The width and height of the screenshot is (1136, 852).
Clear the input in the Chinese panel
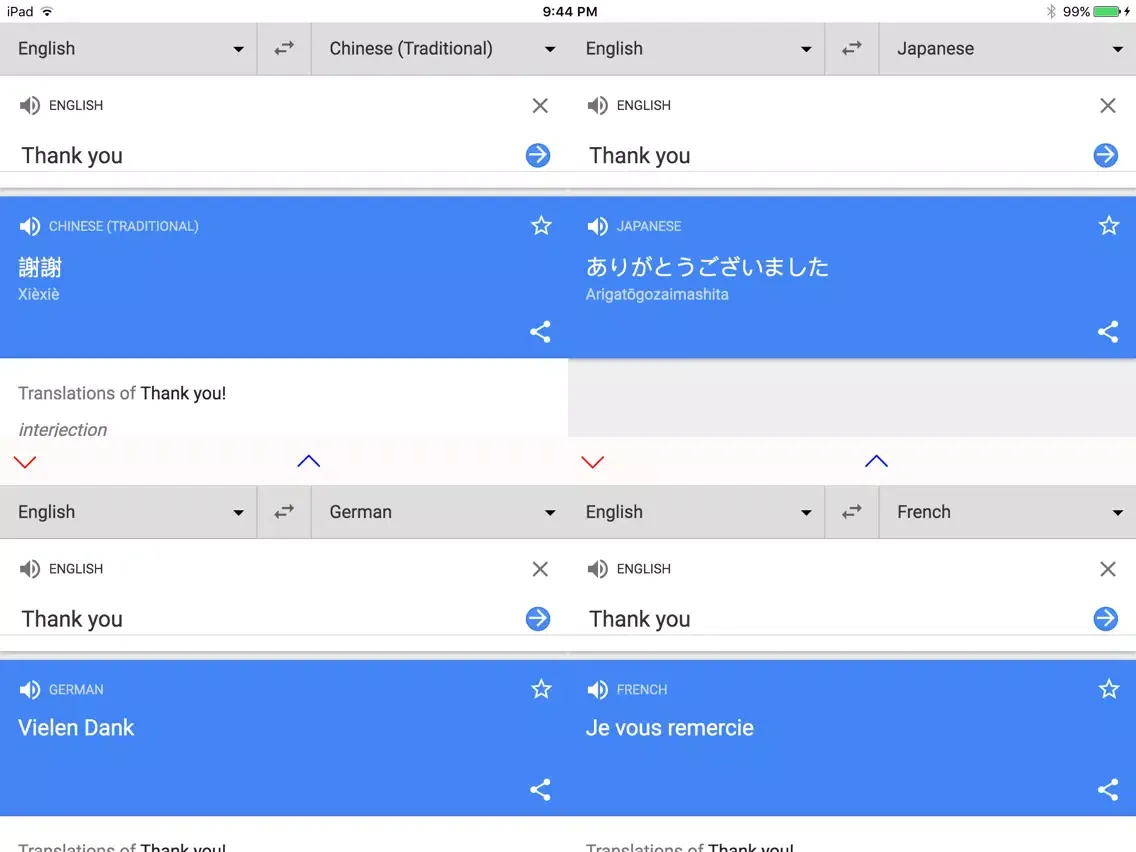click(x=540, y=106)
